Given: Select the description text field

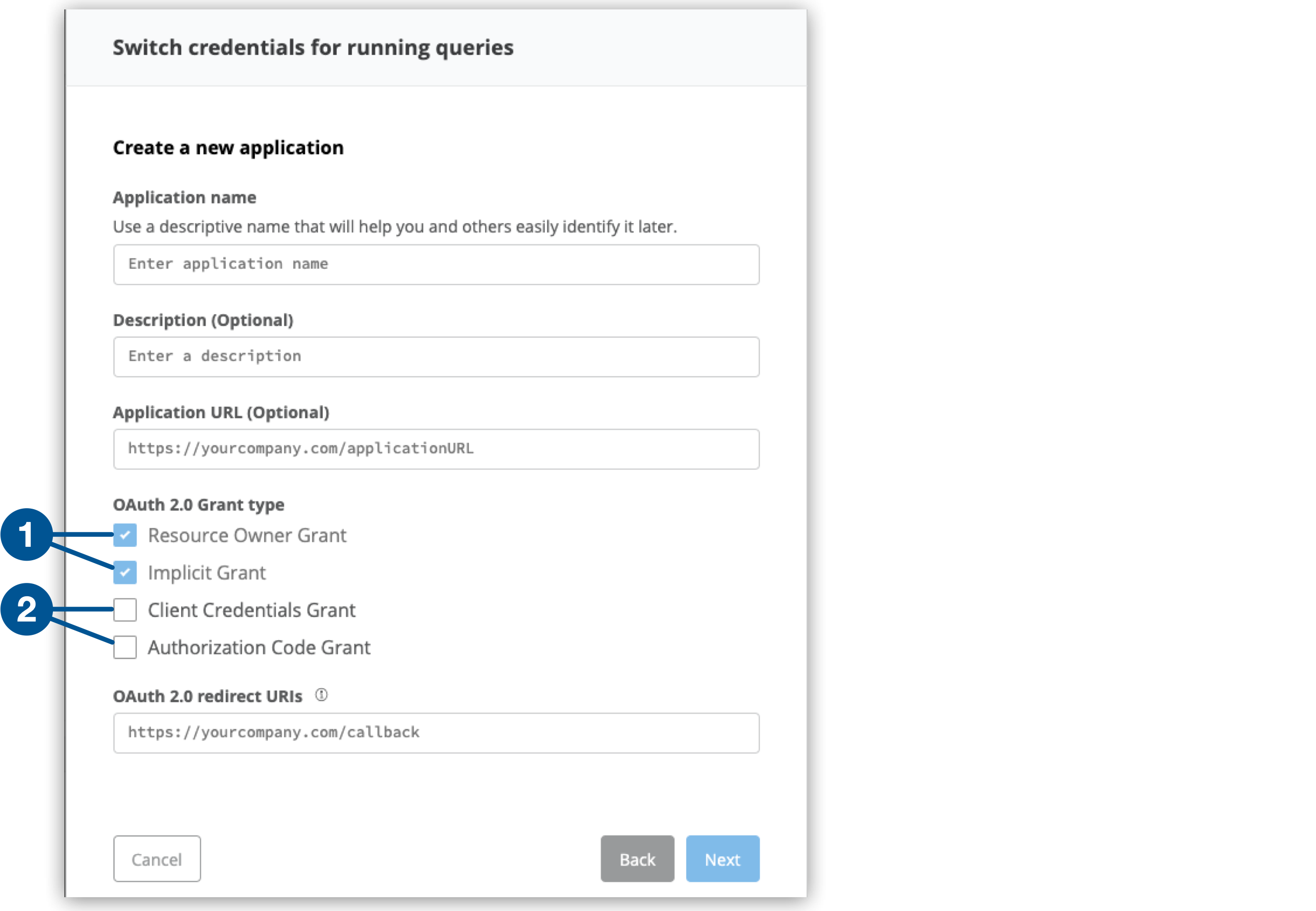Looking at the screenshot, I should [x=436, y=356].
